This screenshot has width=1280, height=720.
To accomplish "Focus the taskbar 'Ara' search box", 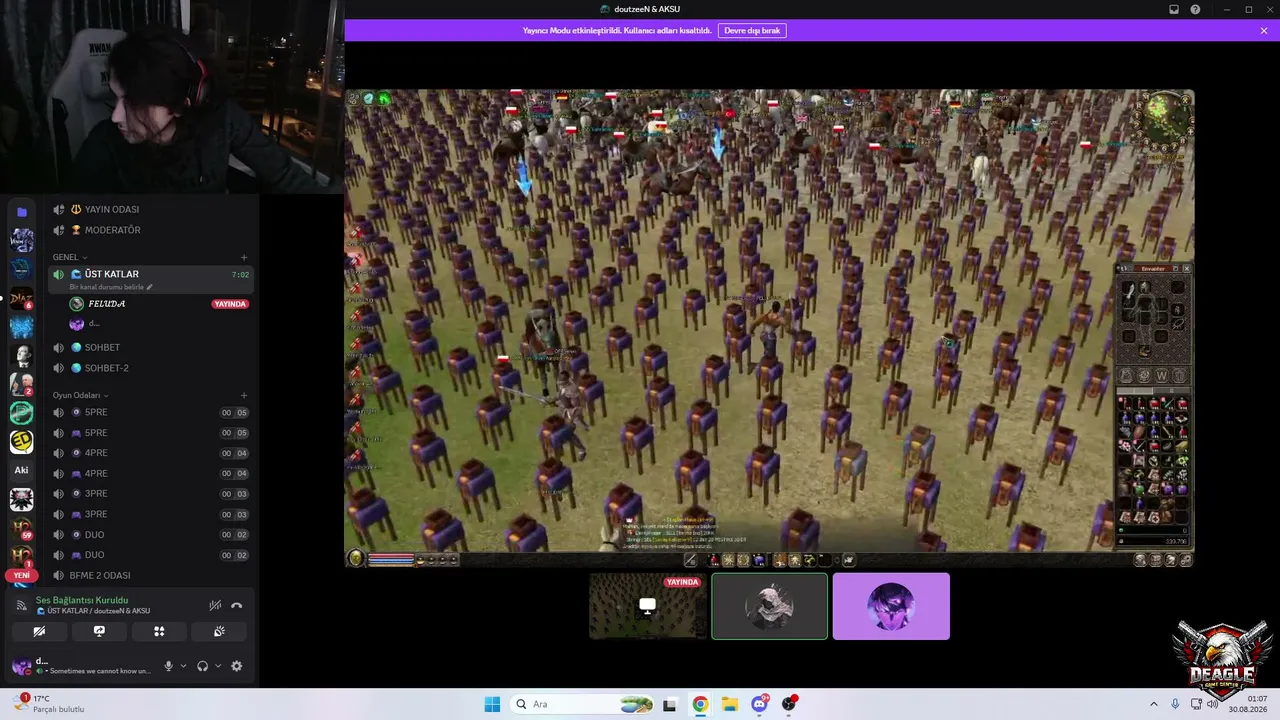I will [x=583, y=704].
